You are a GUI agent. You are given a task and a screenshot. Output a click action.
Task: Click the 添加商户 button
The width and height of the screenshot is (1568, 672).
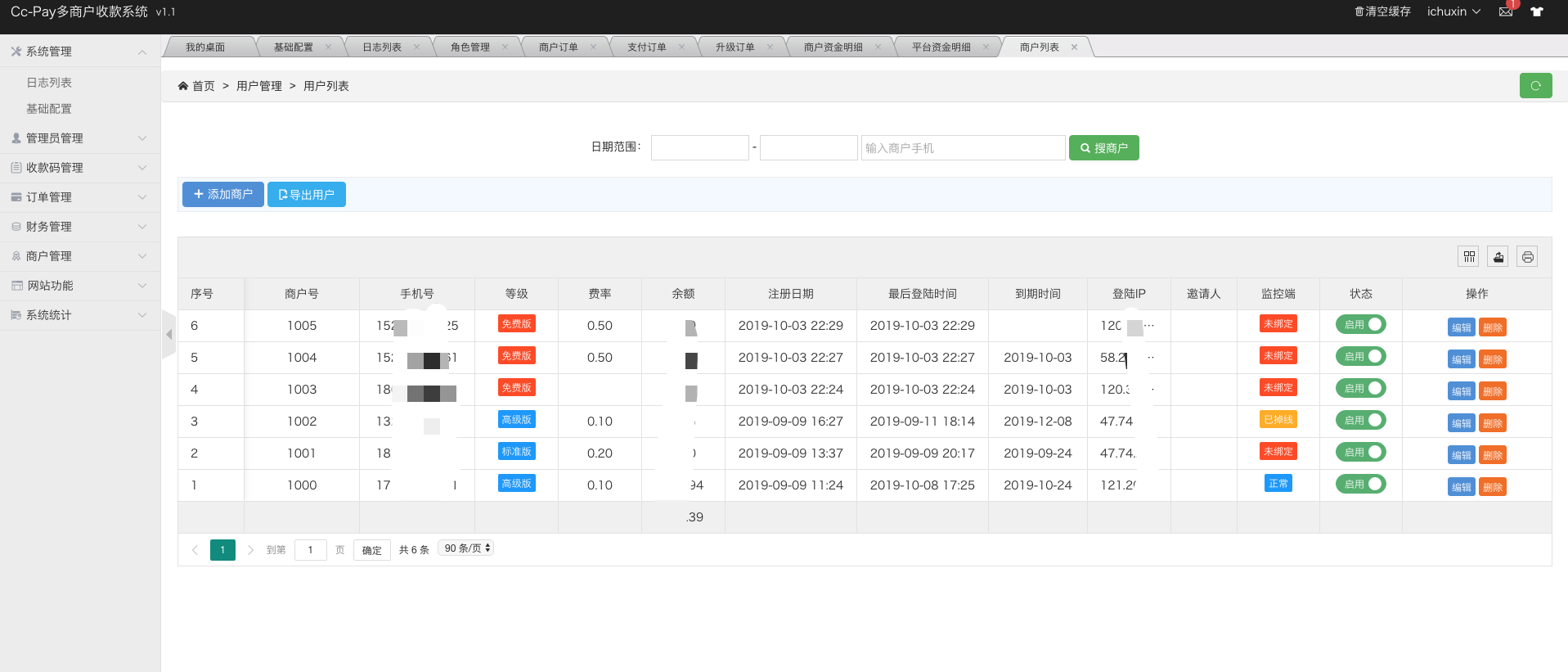click(x=222, y=195)
